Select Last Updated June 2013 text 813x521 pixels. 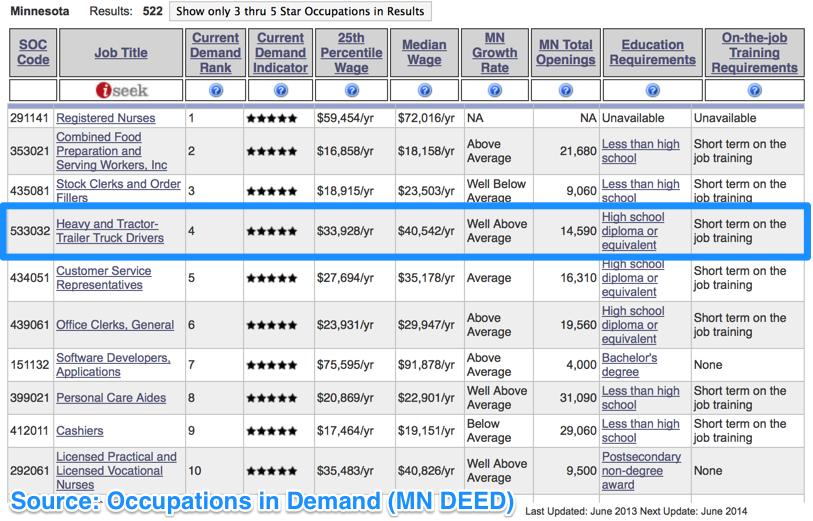coord(579,512)
